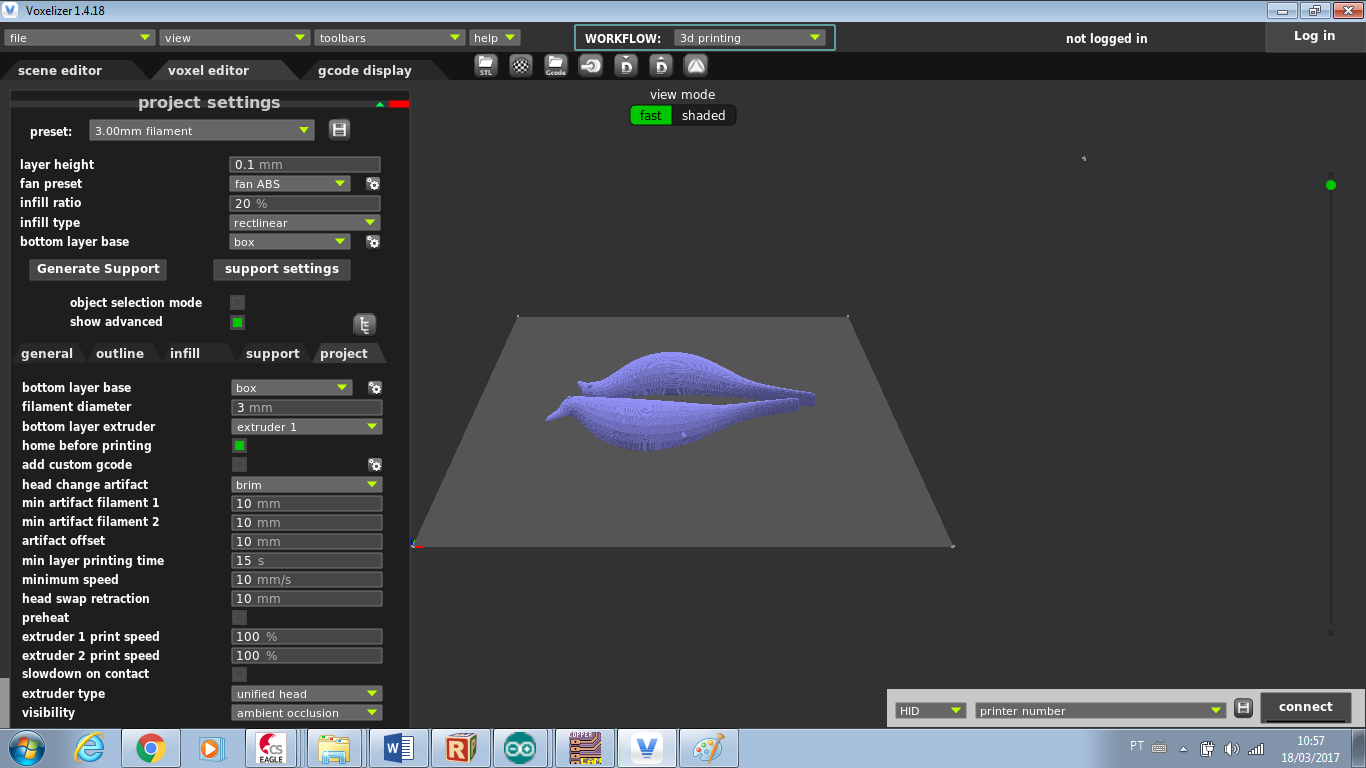
Task: Open the HID connection type dropdown
Action: [x=930, y=711]
